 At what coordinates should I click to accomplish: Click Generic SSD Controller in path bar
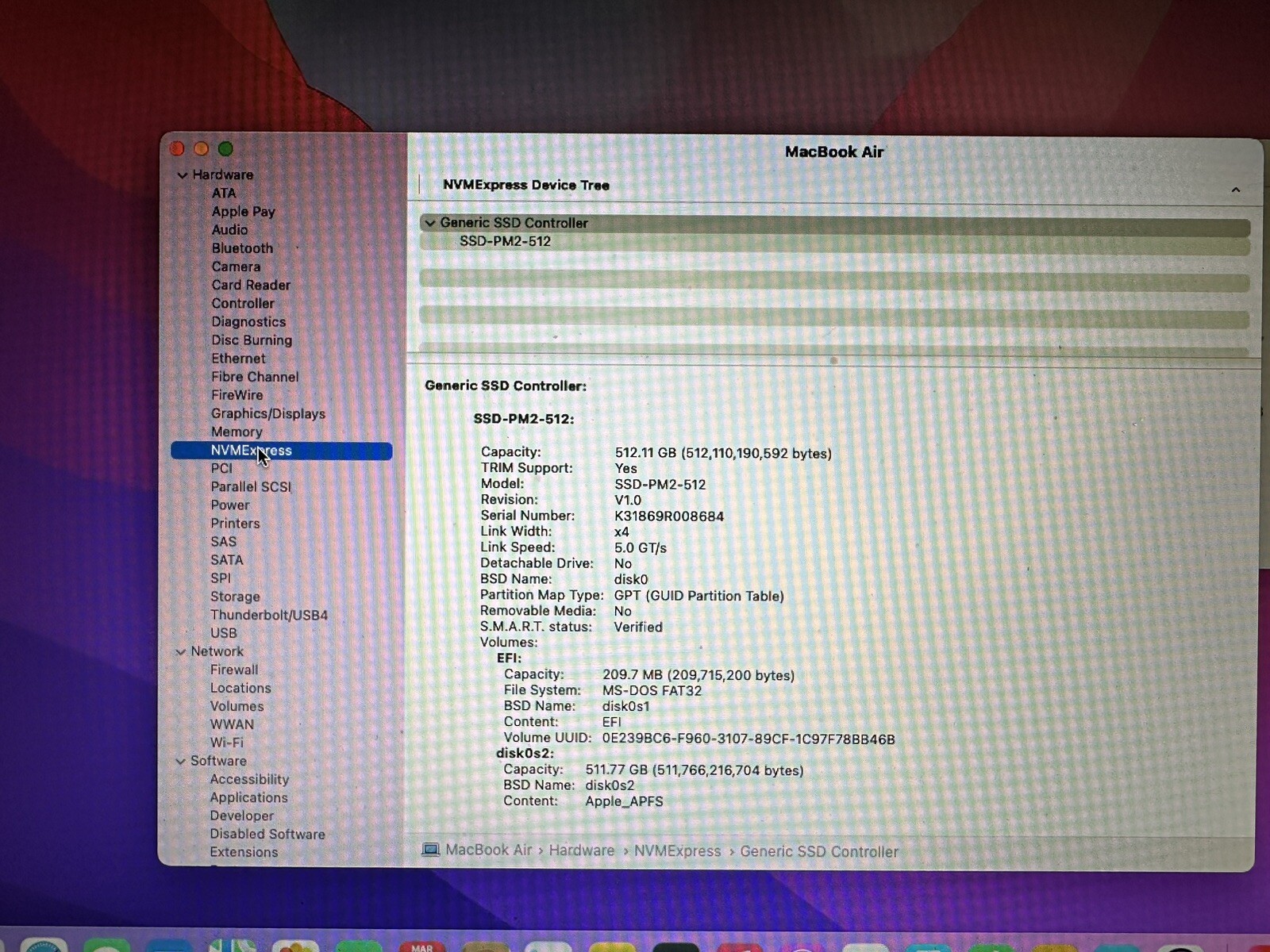[819, 852]
